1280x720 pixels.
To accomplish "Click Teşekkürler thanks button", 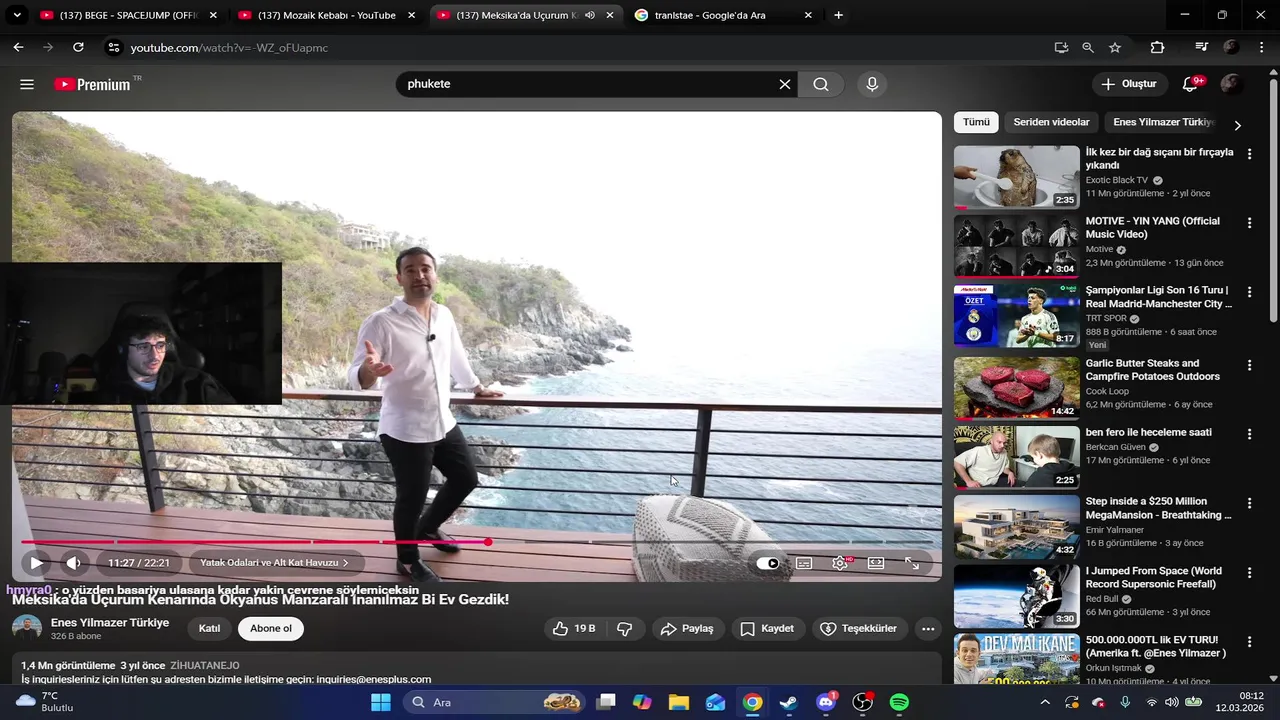I will pyautogui.click(x=858, y=629).
